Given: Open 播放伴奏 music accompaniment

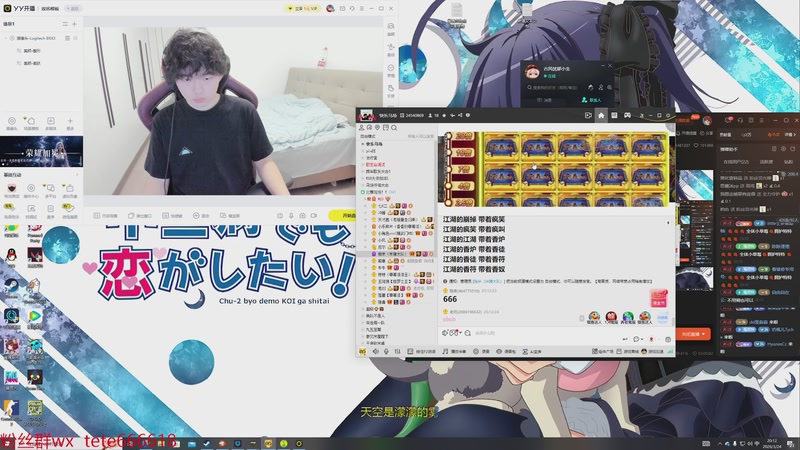Looking at the screenshot, I should pyautogui.click(x=454, y=352).
